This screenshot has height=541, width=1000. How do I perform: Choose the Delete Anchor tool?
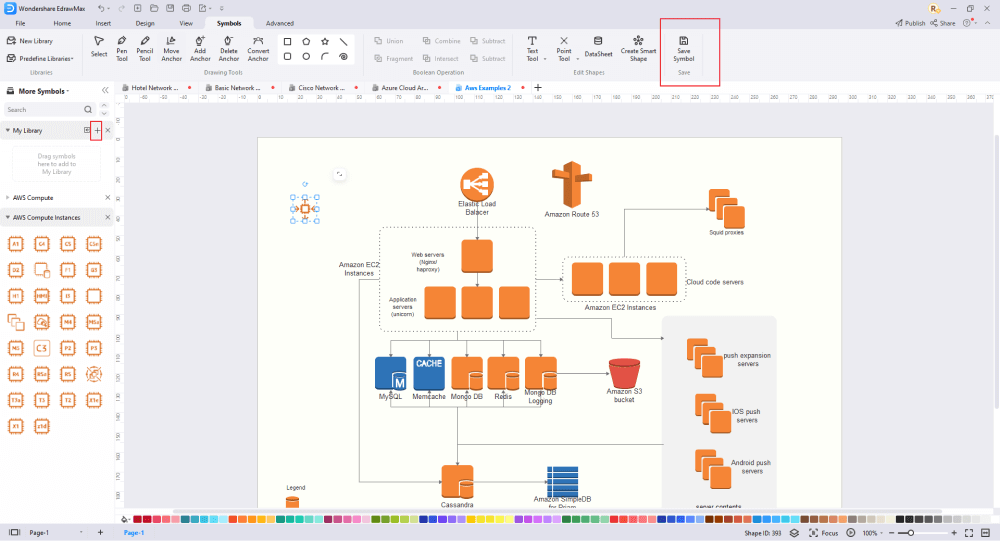tap(228, 48)
